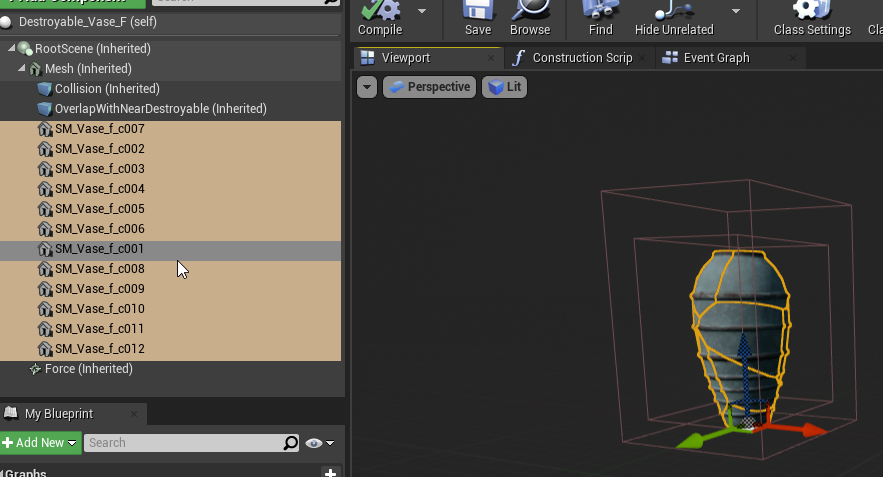Switch to the Event Graph tab
Image resolution: width=883 pixels, height=477 pixels.
pos(716,58)
